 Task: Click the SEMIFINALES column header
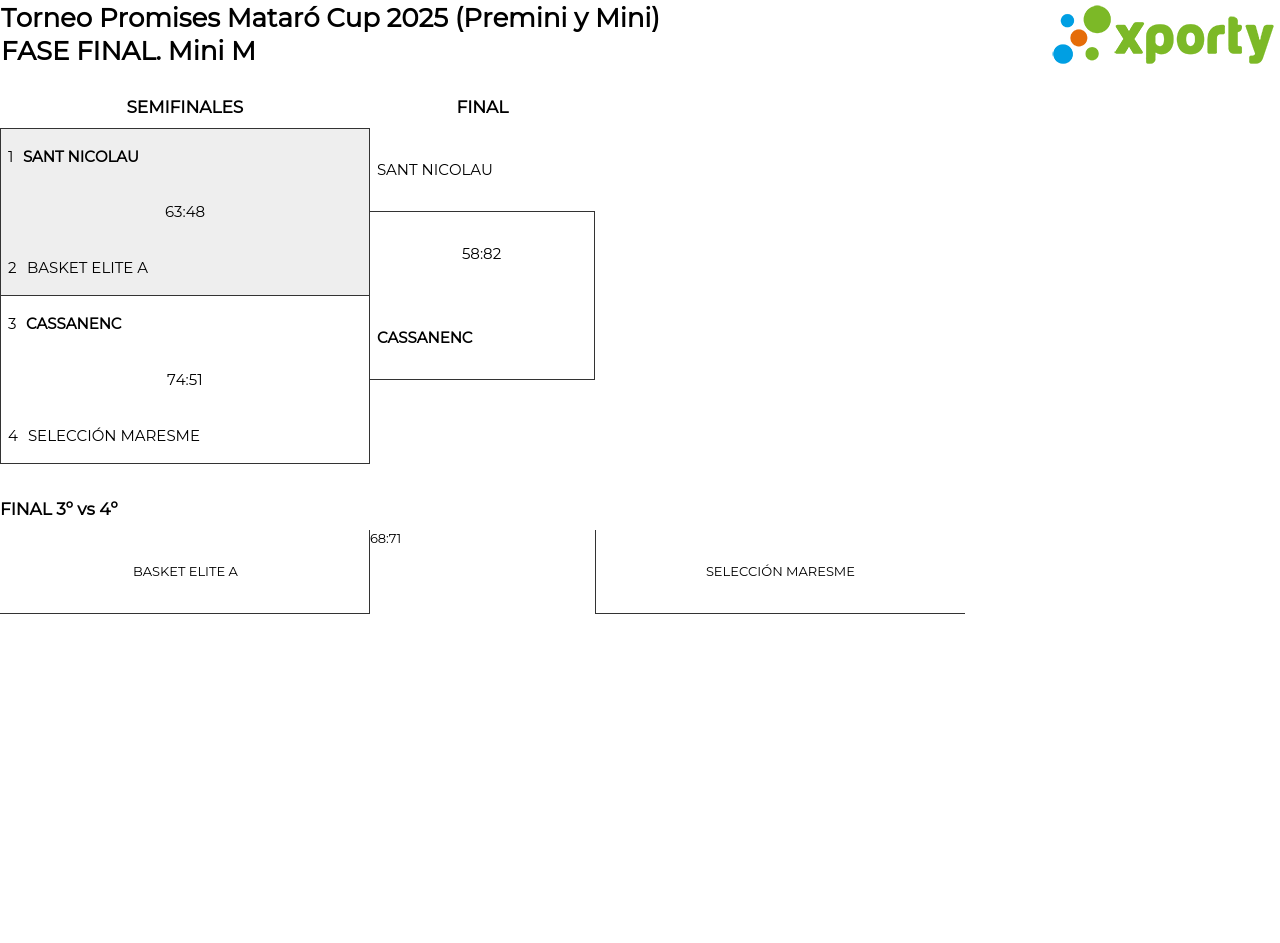pos(185,107)
